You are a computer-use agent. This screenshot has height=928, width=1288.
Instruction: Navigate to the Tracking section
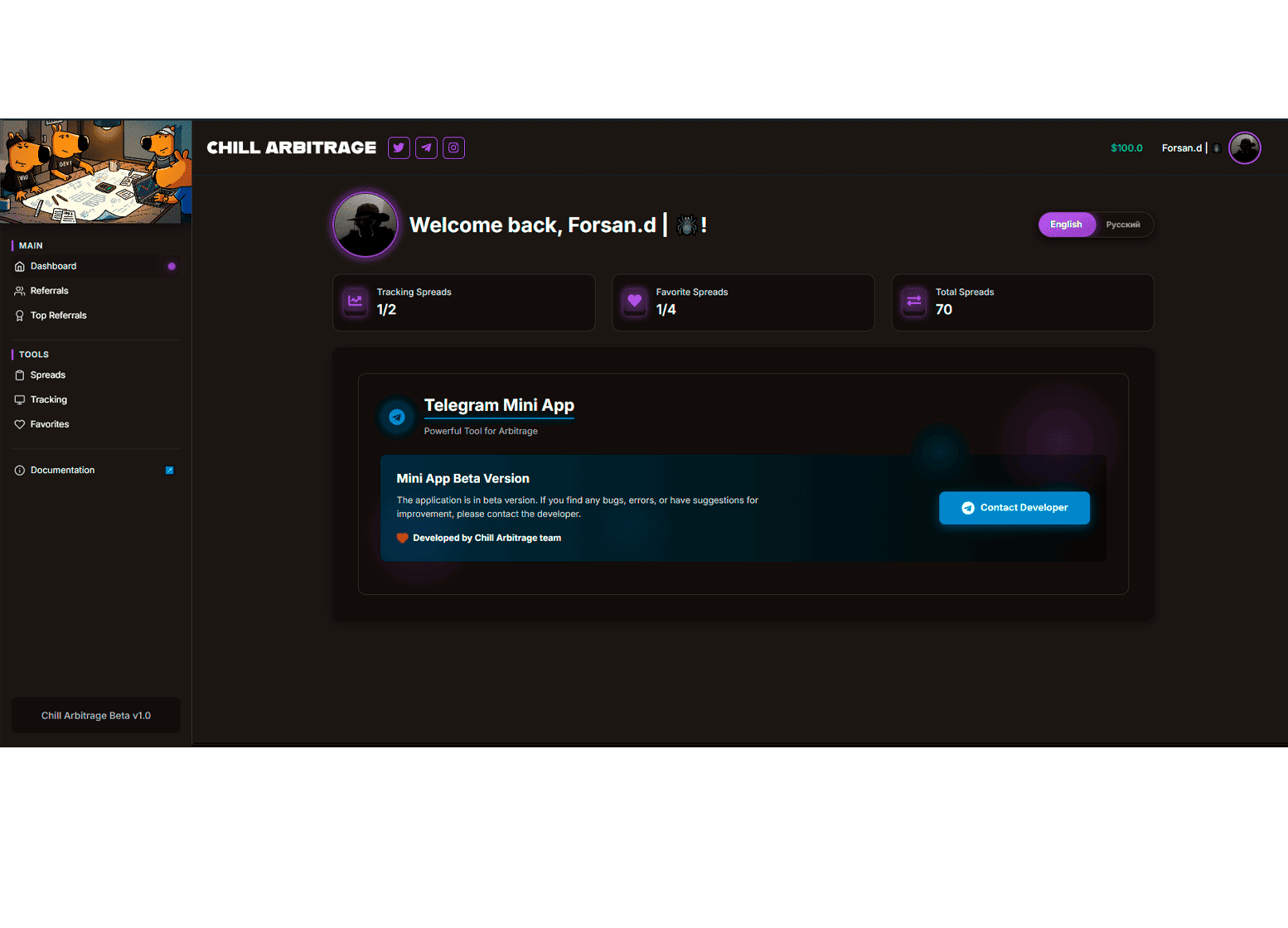(x=49, y=400)
